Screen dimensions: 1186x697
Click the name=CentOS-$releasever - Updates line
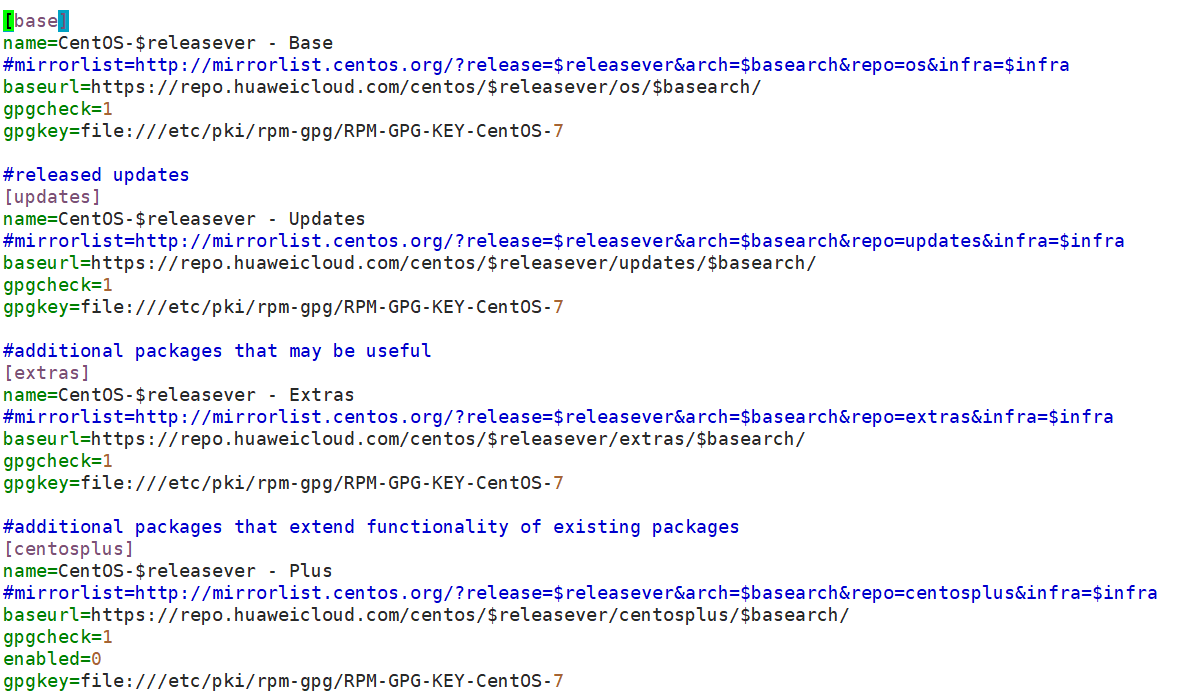(x=184, y=219)
